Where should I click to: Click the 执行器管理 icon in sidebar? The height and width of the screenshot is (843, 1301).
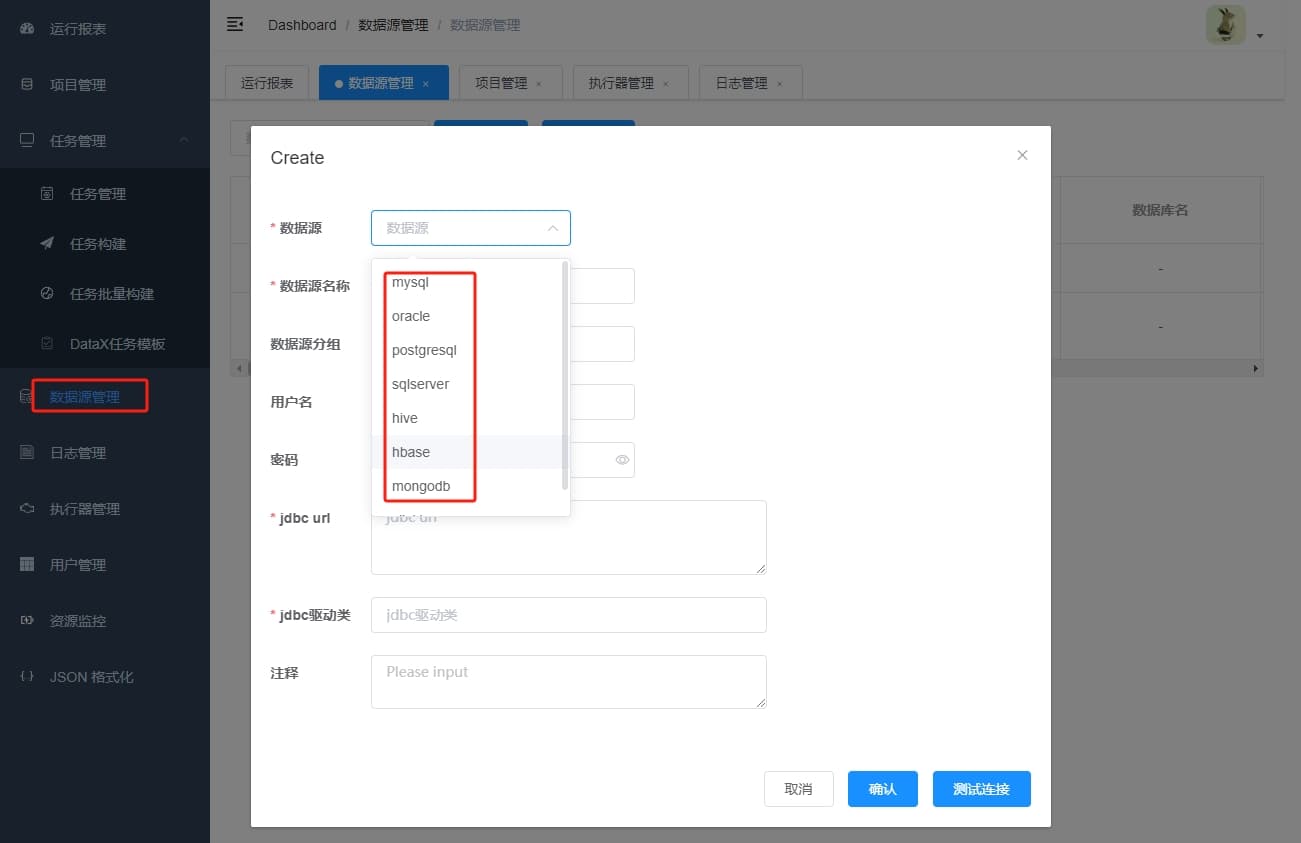(x=27, y=509)
